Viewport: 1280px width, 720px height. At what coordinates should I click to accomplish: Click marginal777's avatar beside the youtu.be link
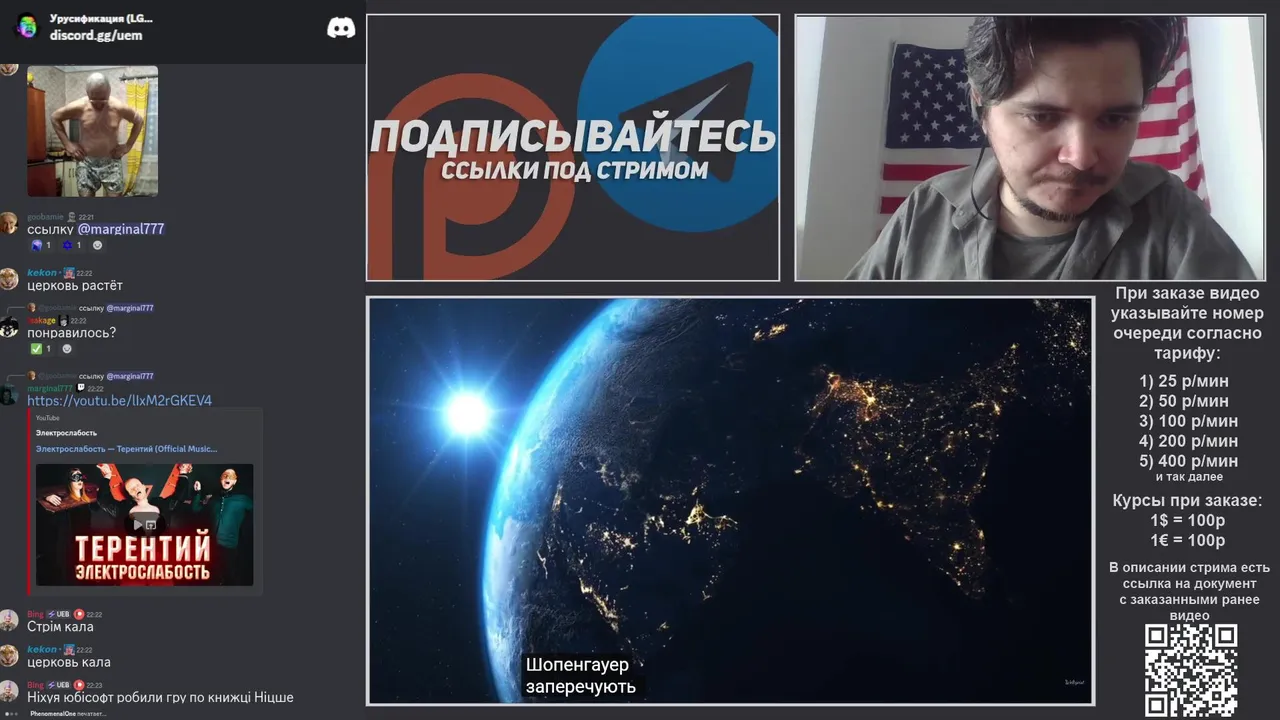[9, 395]
